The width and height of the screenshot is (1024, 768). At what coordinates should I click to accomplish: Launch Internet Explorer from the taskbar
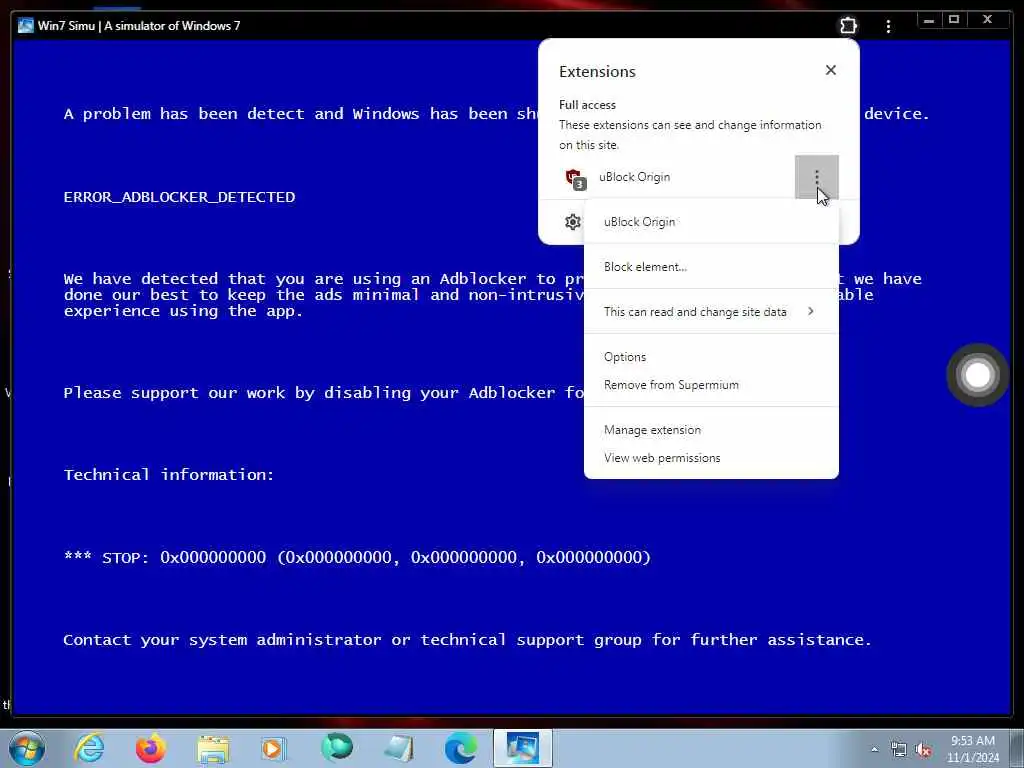(89, 748)
